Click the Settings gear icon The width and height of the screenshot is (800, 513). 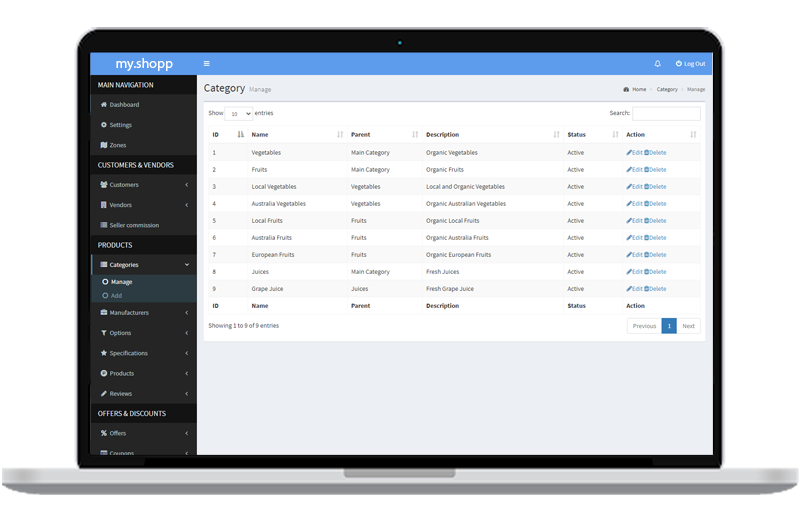tap(104, 125)
